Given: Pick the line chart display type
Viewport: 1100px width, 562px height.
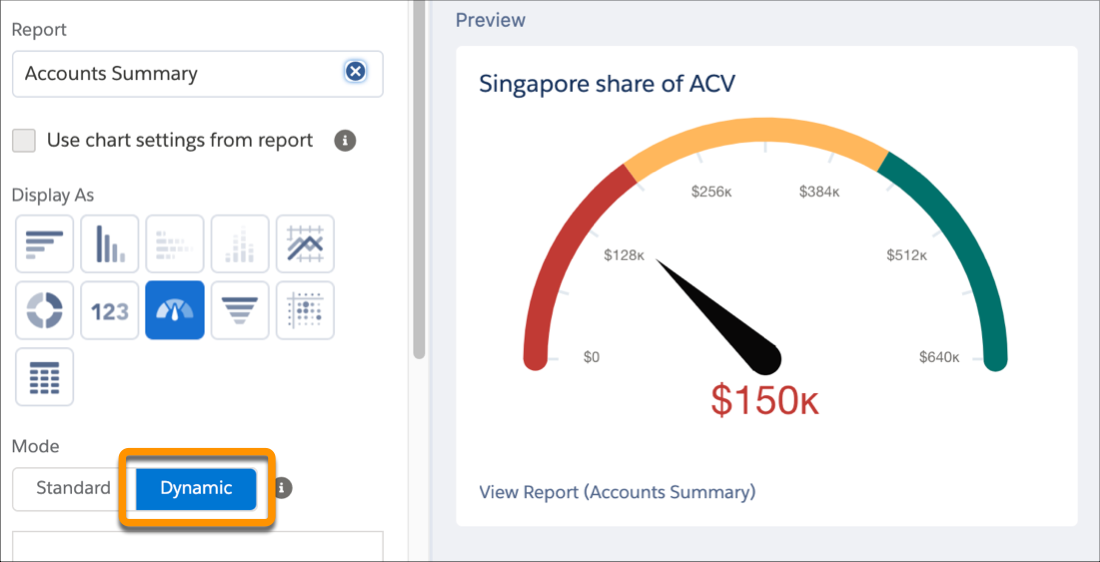Looking at the screenshot, I should (x=305, y=244).
